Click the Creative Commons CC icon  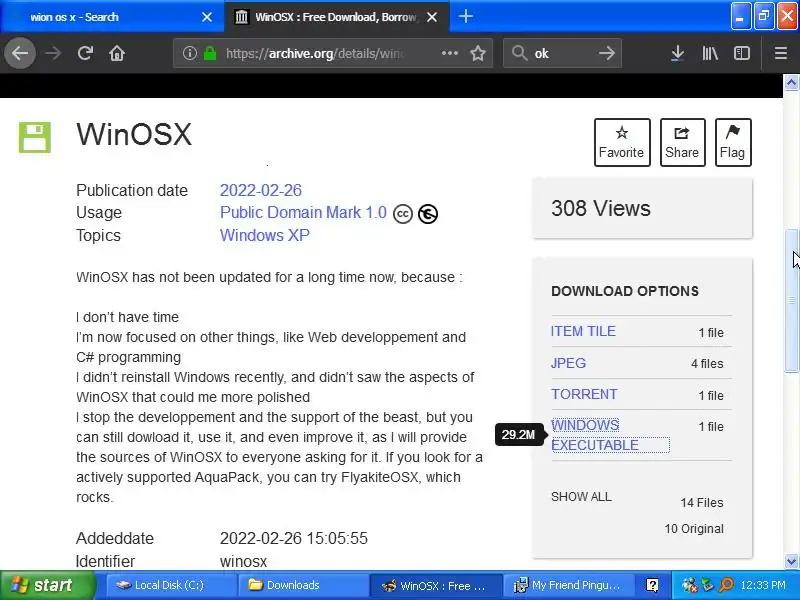point(403,214)
